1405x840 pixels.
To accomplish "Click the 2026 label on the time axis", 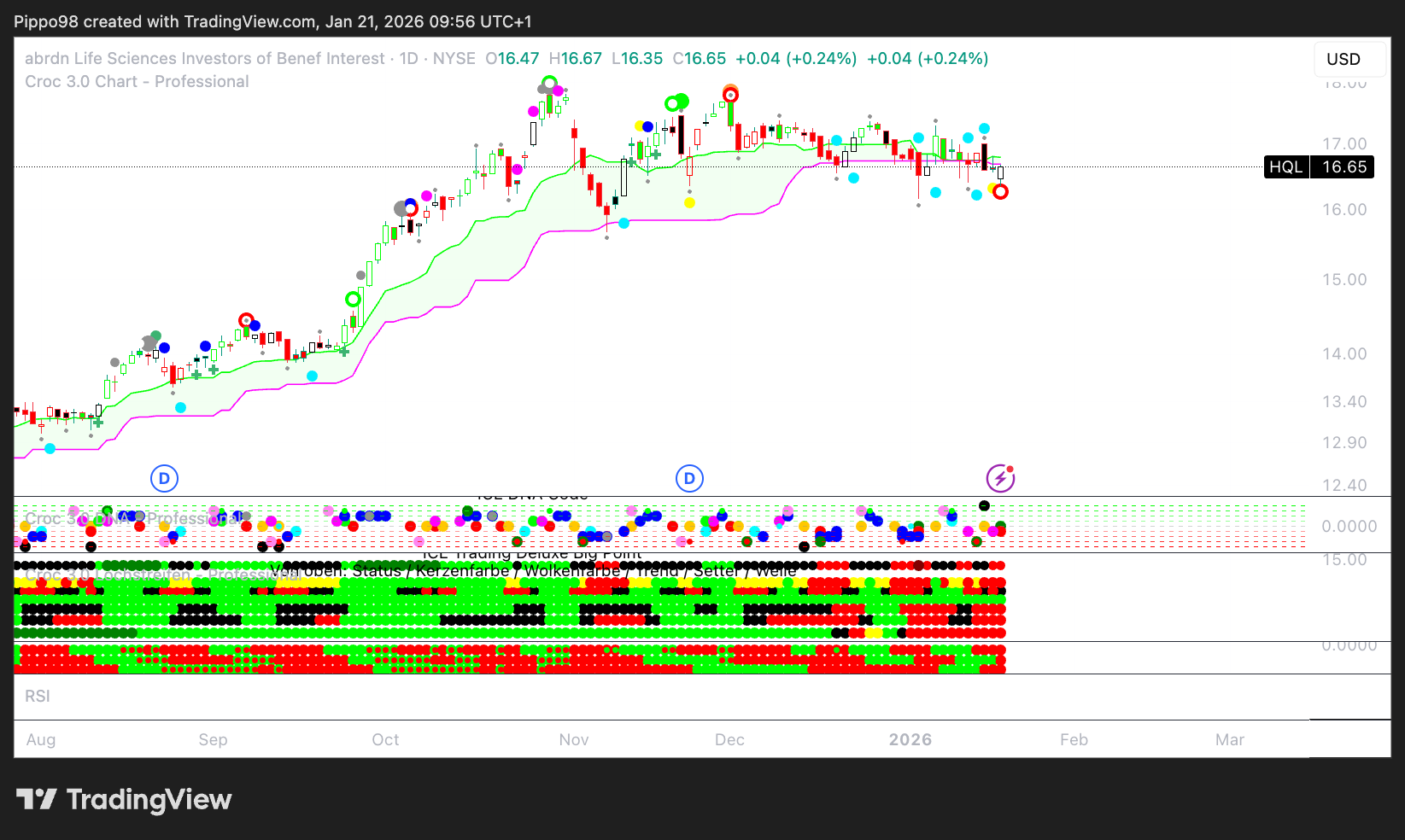I will 910,740.
